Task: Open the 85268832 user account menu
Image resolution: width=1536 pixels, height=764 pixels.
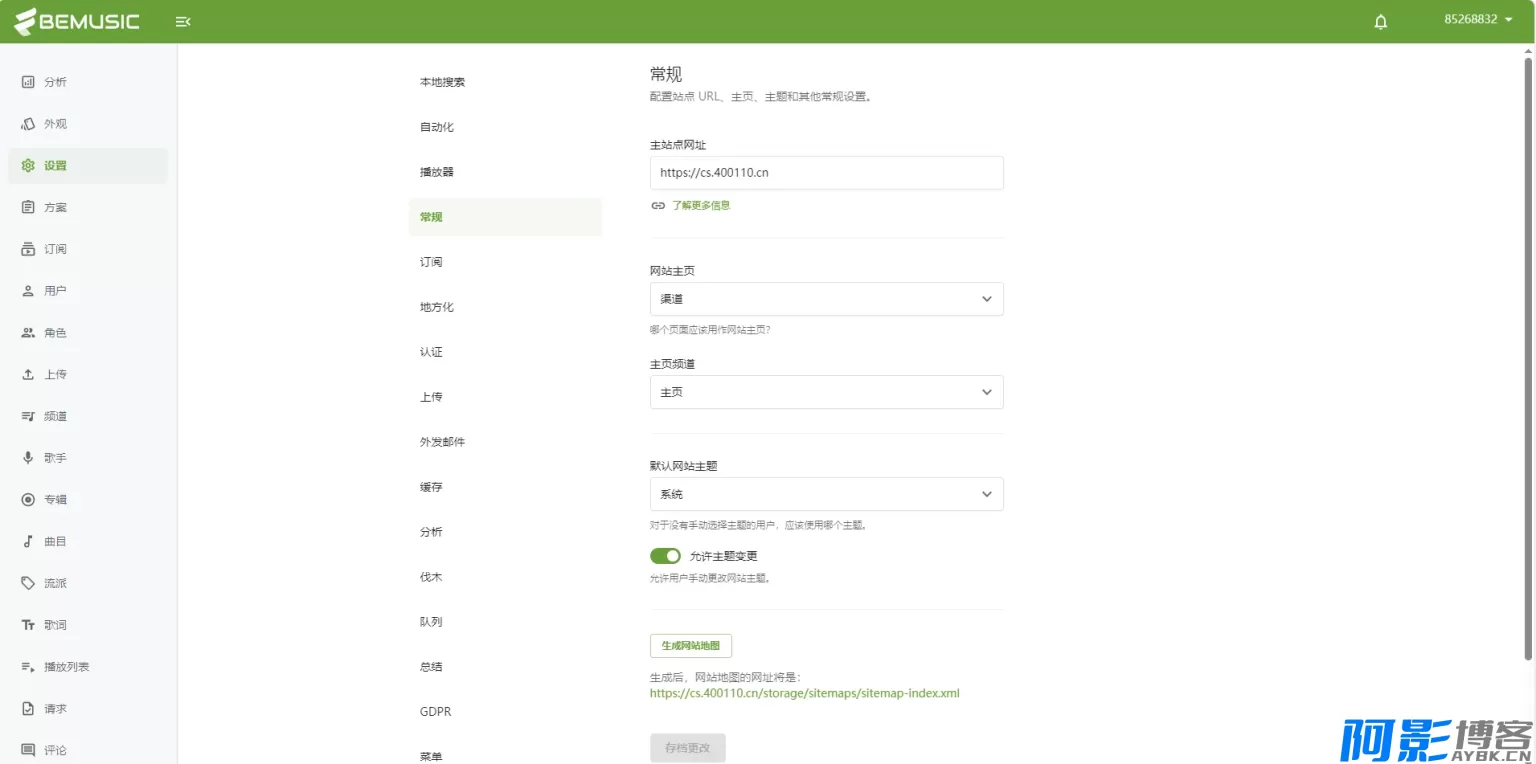Action: coord(1477,20)
